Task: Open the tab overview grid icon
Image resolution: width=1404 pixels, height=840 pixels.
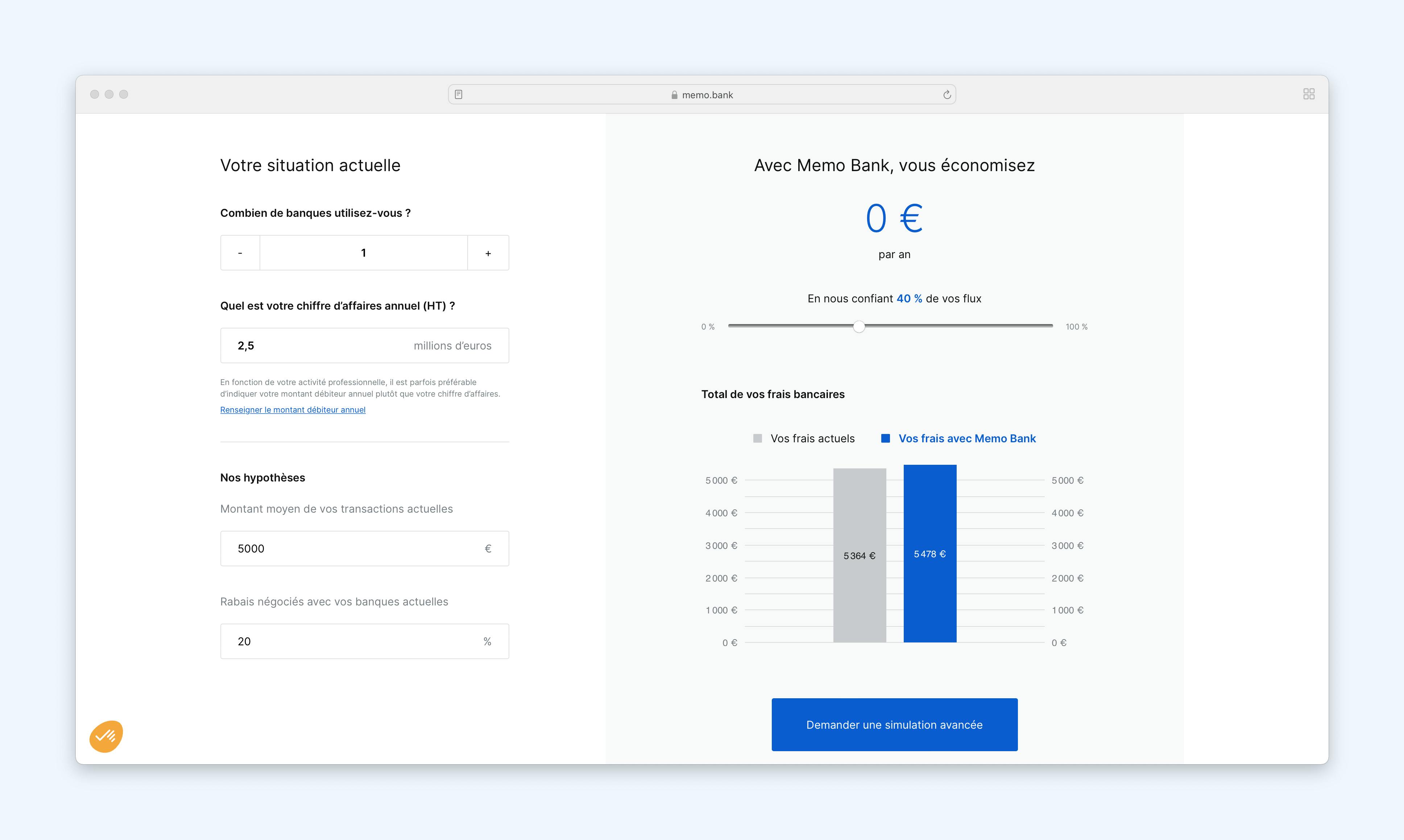Action: coord(1308,94)
